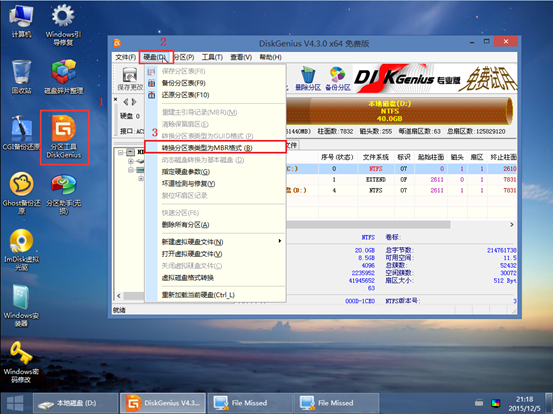Image resolution: width=553 pixels, height=414 pixels.
Task: Click 本地磁盘(D:) partition bar graphic
Action: (399, 111)
